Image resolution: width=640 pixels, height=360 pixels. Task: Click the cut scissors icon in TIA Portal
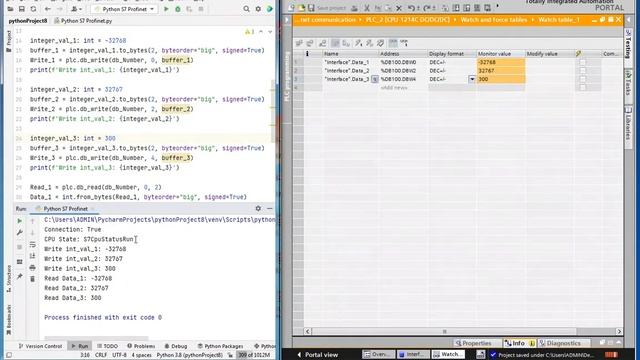coord(367,8)
